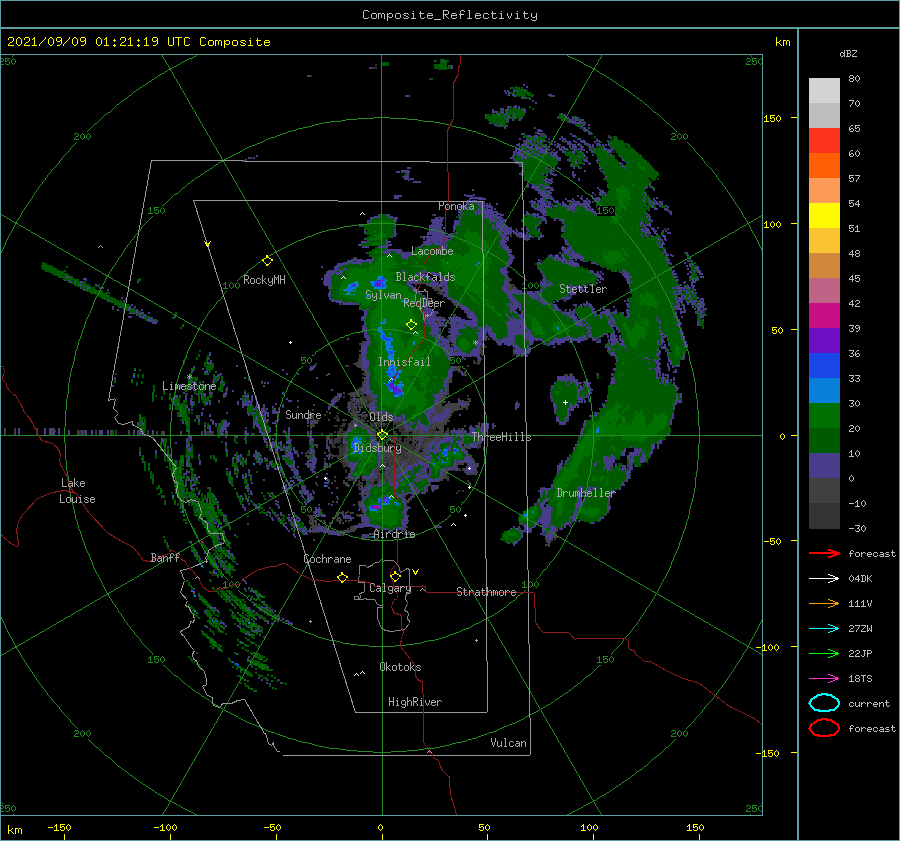The image size is (900, 841).
Task: Click the dBZ legend heading
Action: (x=848, y=54)
